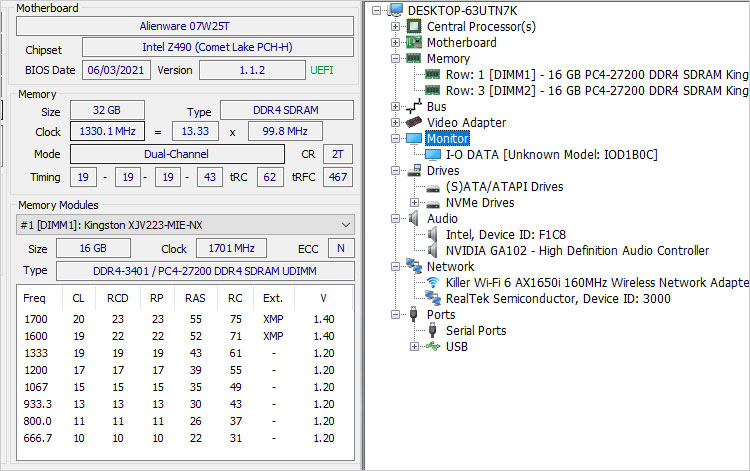The width and height of the screenshot is (750, 471).
Task: Click the Network node icon
Action: (414, 266)
